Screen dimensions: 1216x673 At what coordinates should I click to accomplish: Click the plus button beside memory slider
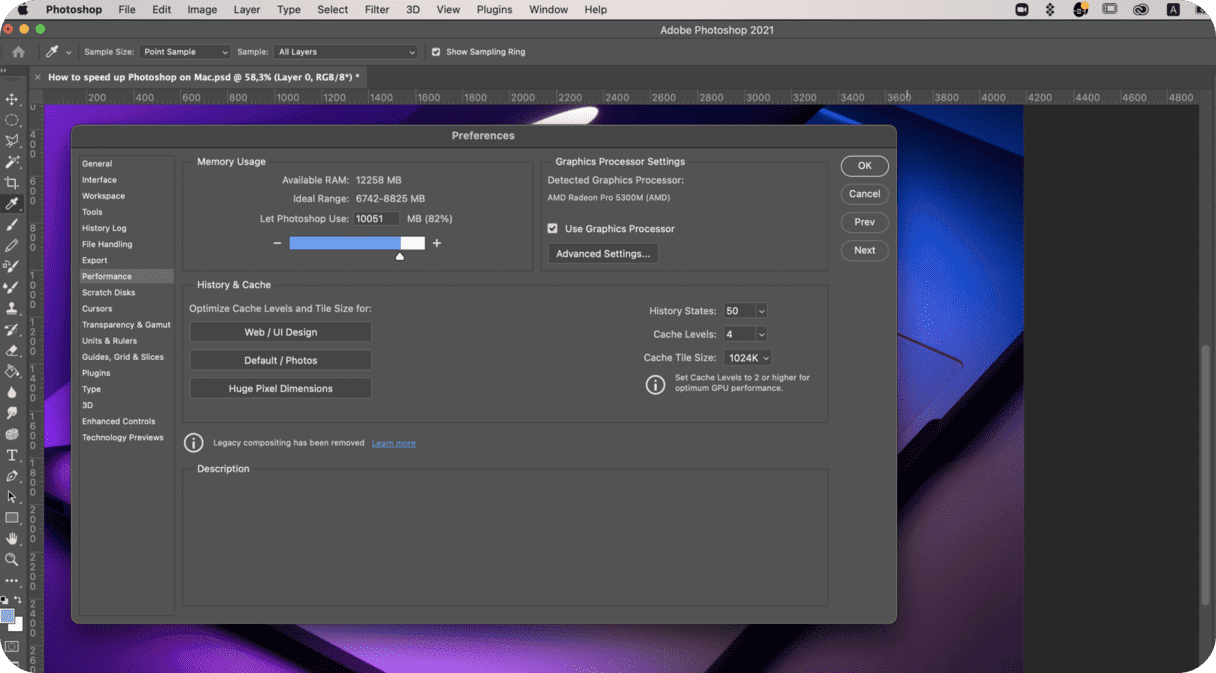tap(437, 243)
